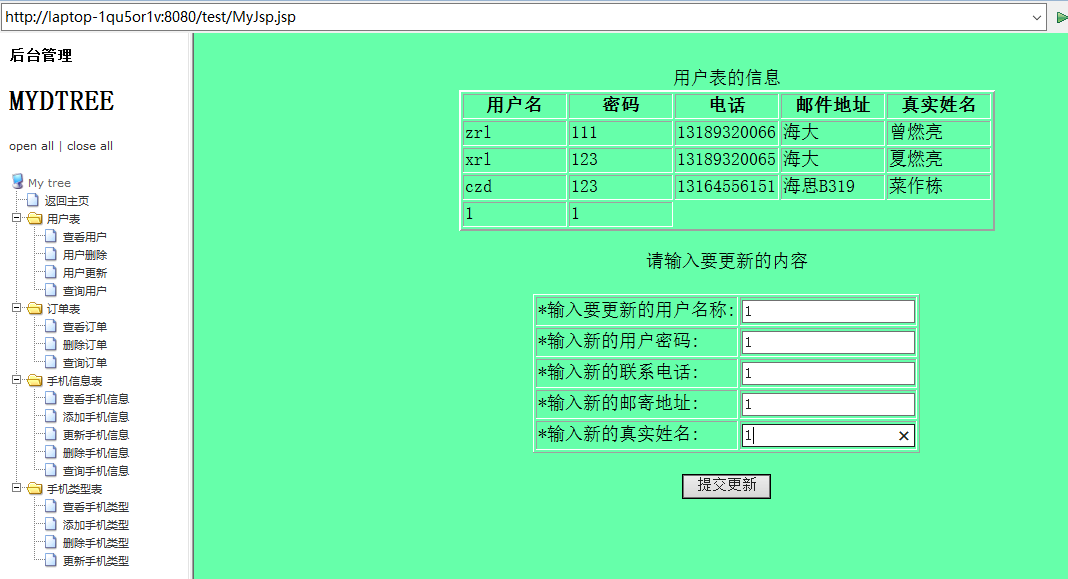Choose 删除手机类型 in the tree

tap(95, 544)
